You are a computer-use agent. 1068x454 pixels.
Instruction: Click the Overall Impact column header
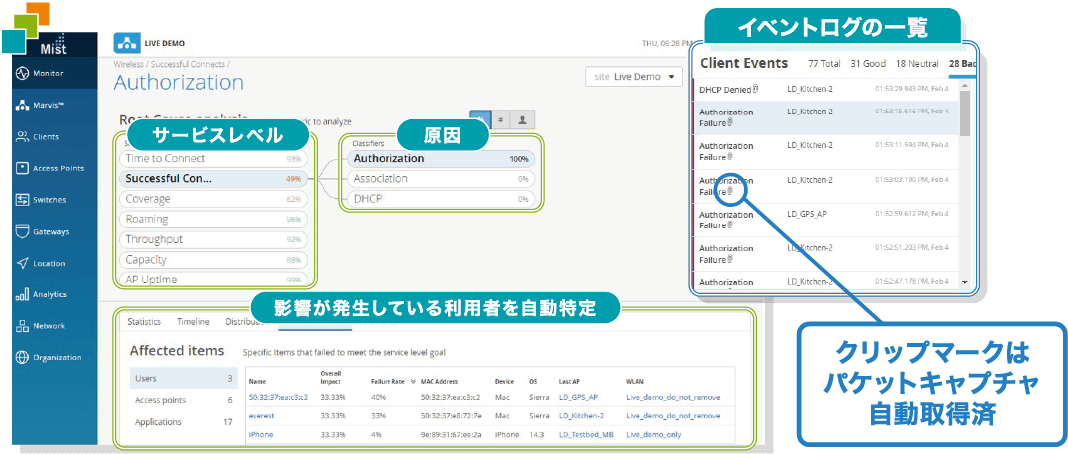point(331,378)
